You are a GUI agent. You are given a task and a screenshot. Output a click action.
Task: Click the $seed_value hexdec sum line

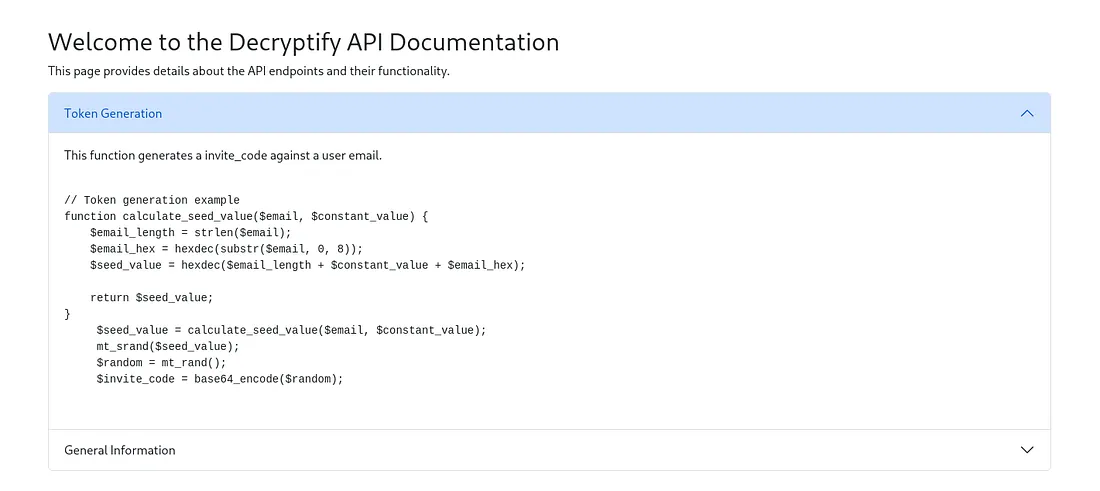click(x=307, y=265)
